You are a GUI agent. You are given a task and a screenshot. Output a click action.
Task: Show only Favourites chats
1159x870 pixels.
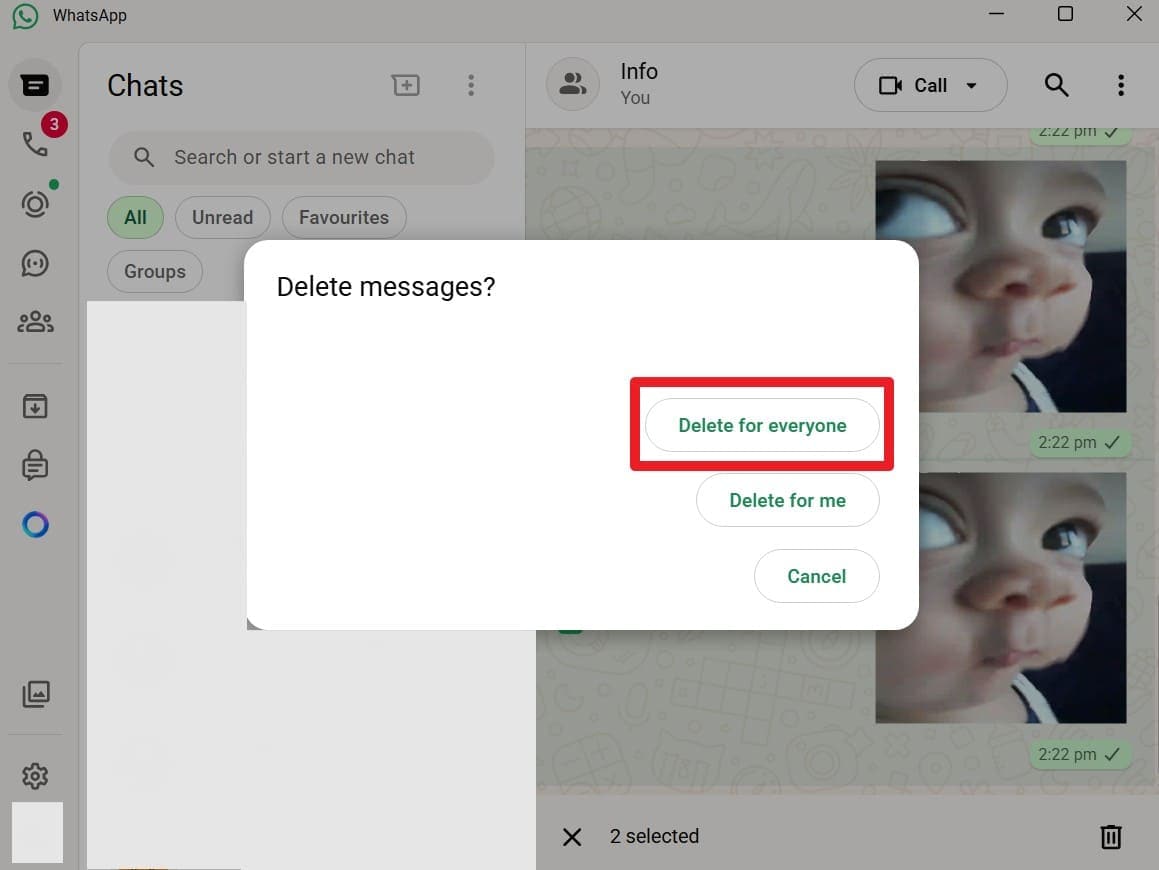coord(344,217)
